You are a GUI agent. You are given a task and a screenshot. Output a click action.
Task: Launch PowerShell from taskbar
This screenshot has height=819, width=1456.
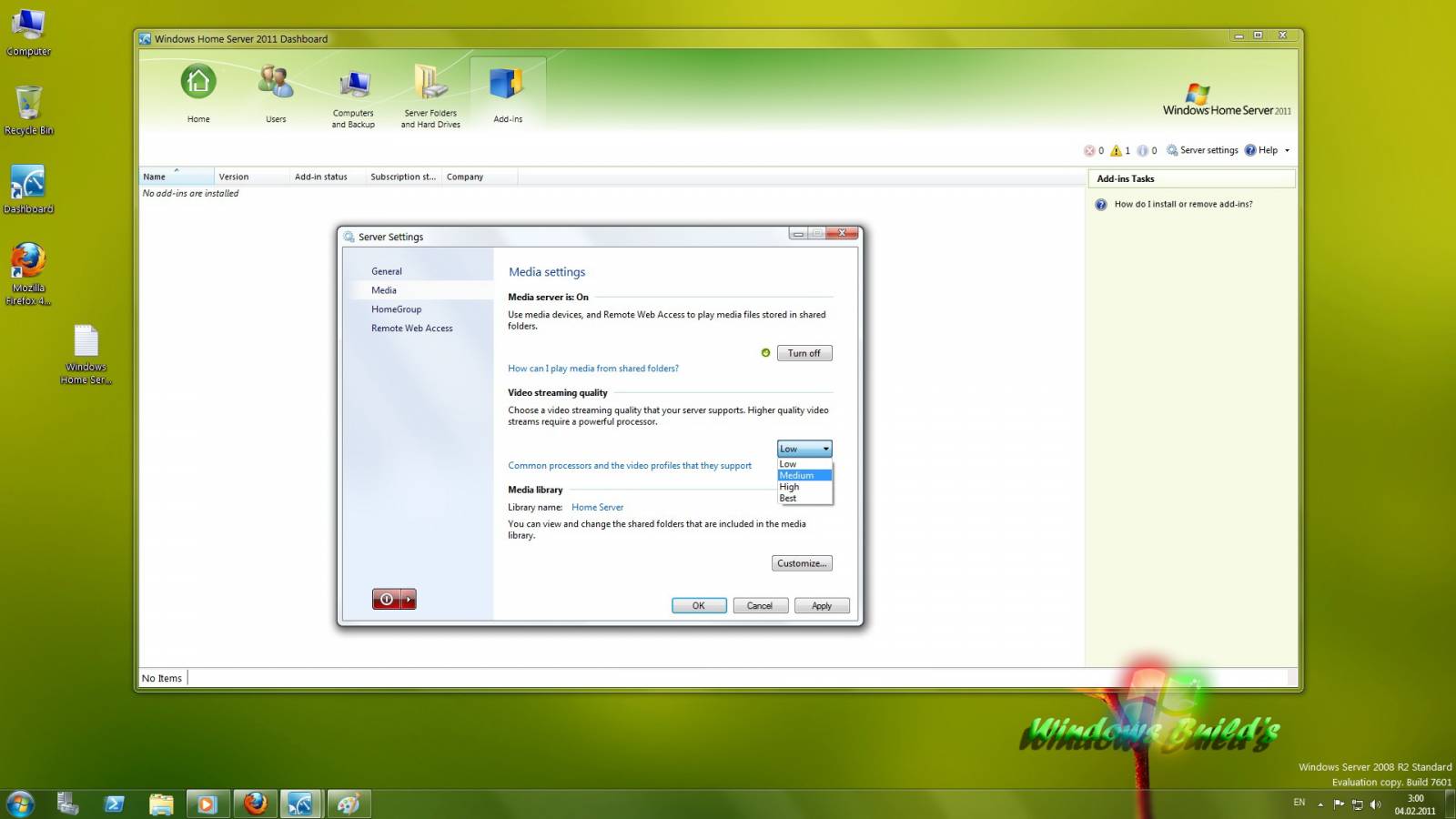(115, 804)
